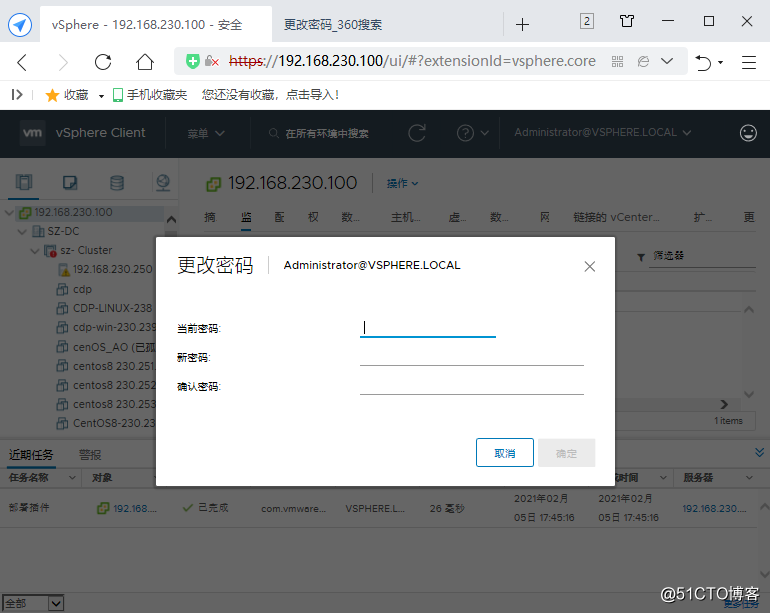Click the green security shield icon
The width and height of the screenshot is (770, 613).
click(x=192, y=61)
